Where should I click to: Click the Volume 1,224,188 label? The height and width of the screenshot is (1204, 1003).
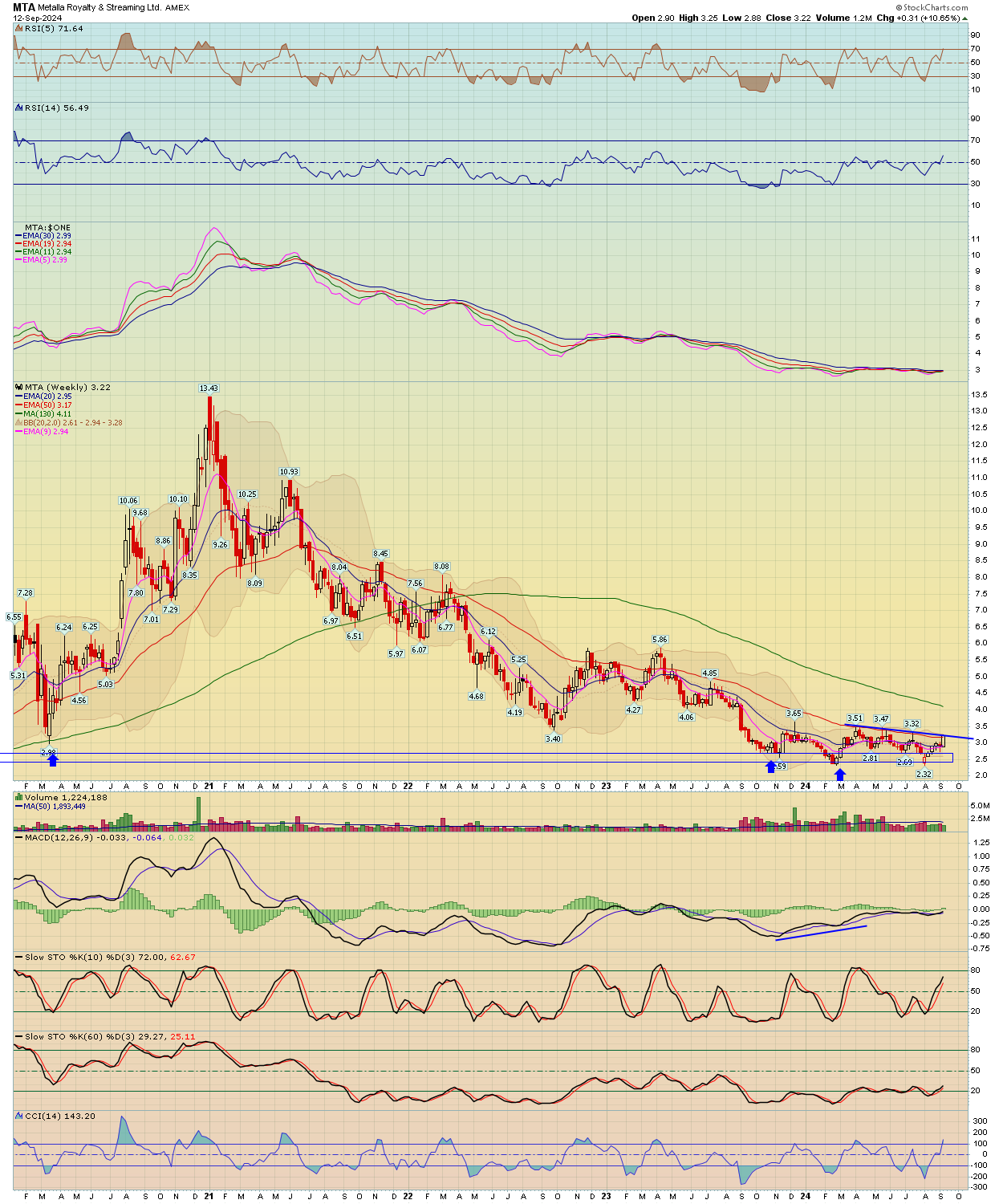[x=66, y=797]
